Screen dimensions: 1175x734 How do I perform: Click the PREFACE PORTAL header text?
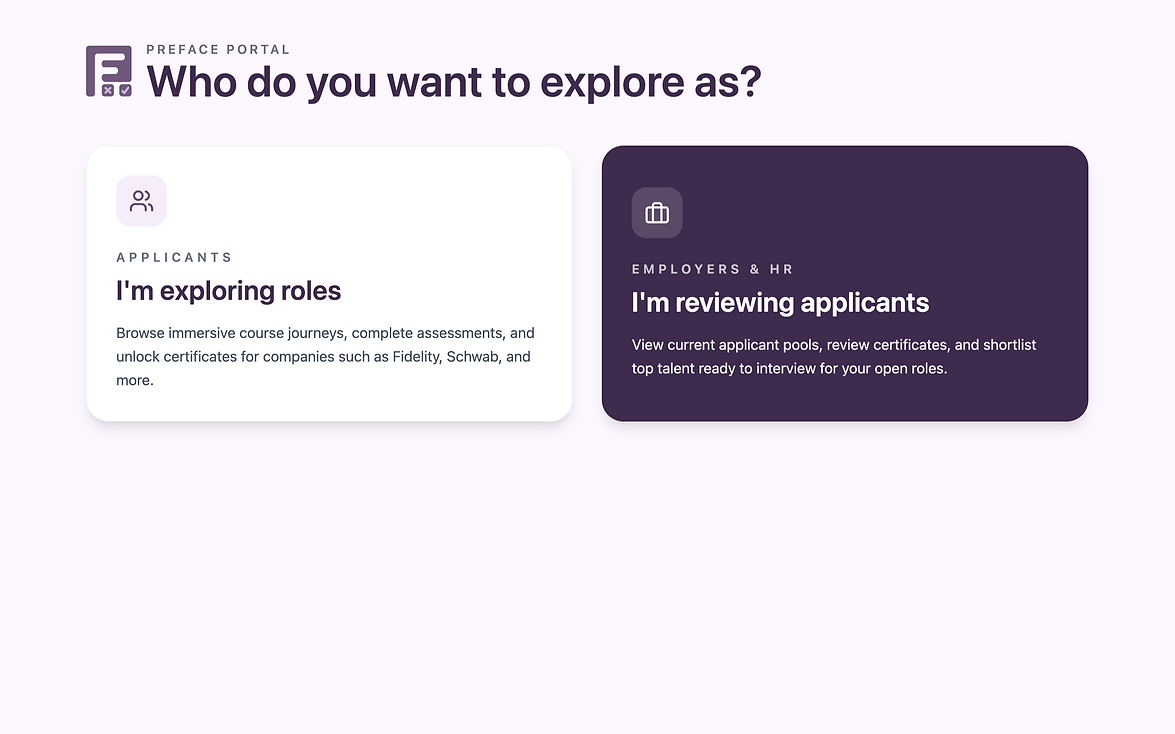pyautogui.click(x=218, y=49)
